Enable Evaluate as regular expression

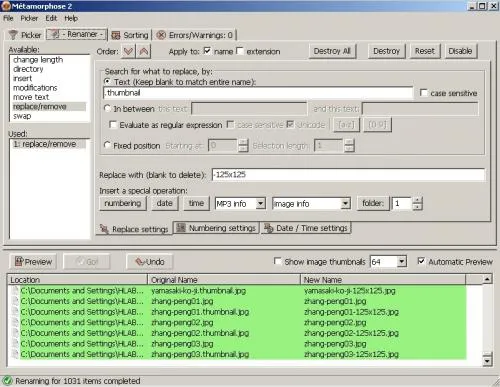pyautogui.click(x=113, y=125)
